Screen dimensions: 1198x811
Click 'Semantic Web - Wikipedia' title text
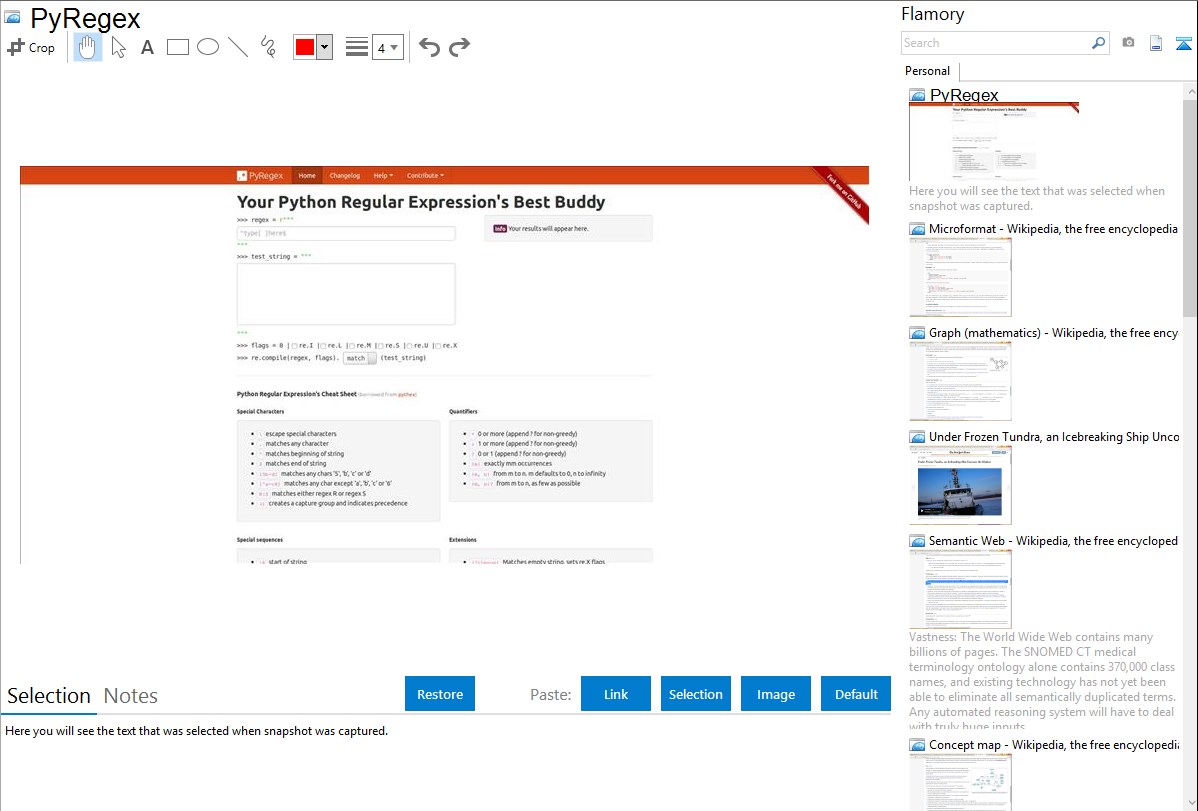(x=1053, y=540)
